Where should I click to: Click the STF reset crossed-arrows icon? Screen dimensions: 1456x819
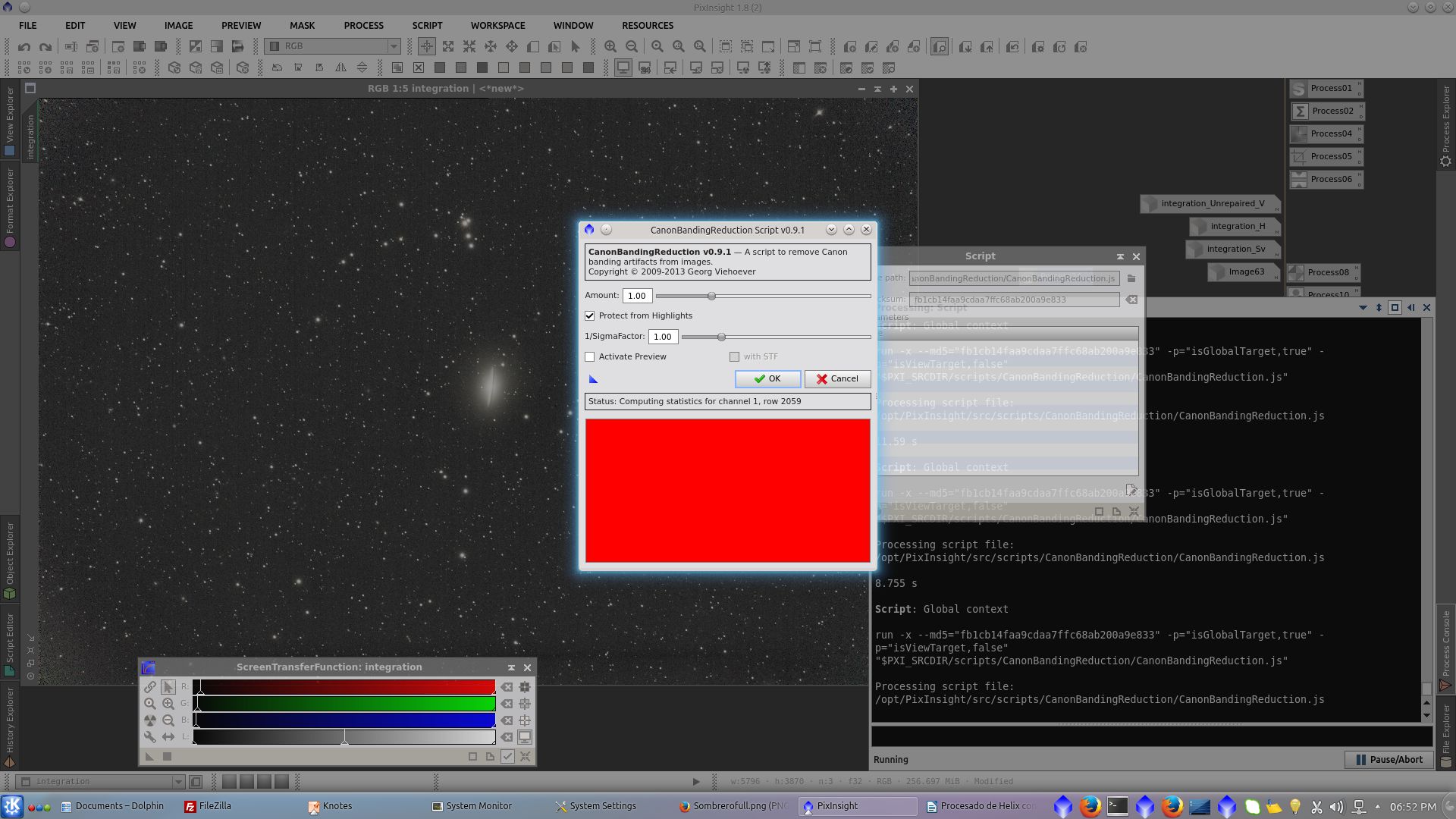[x=525, y=756]
